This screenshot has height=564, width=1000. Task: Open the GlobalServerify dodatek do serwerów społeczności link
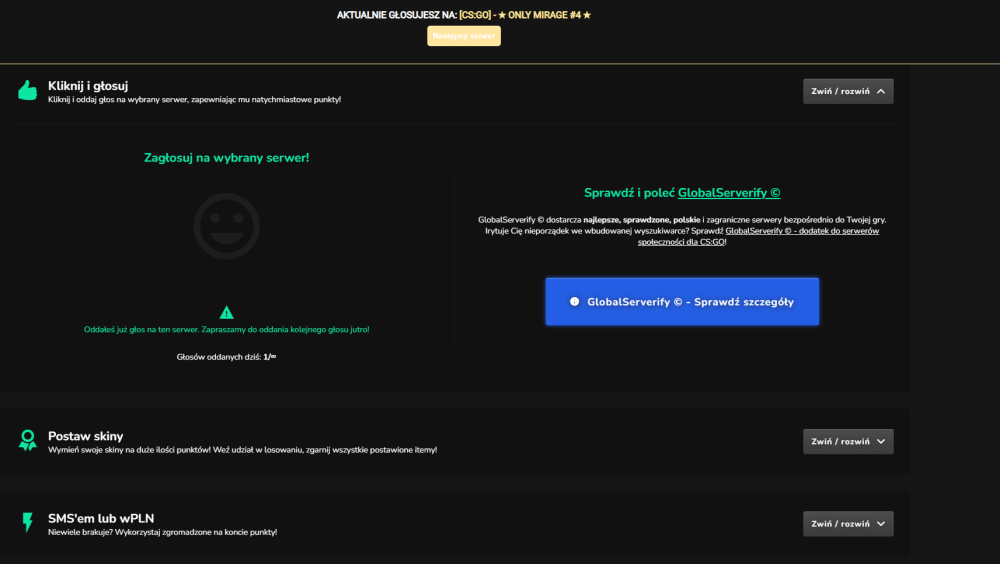(x=758, y=236)
